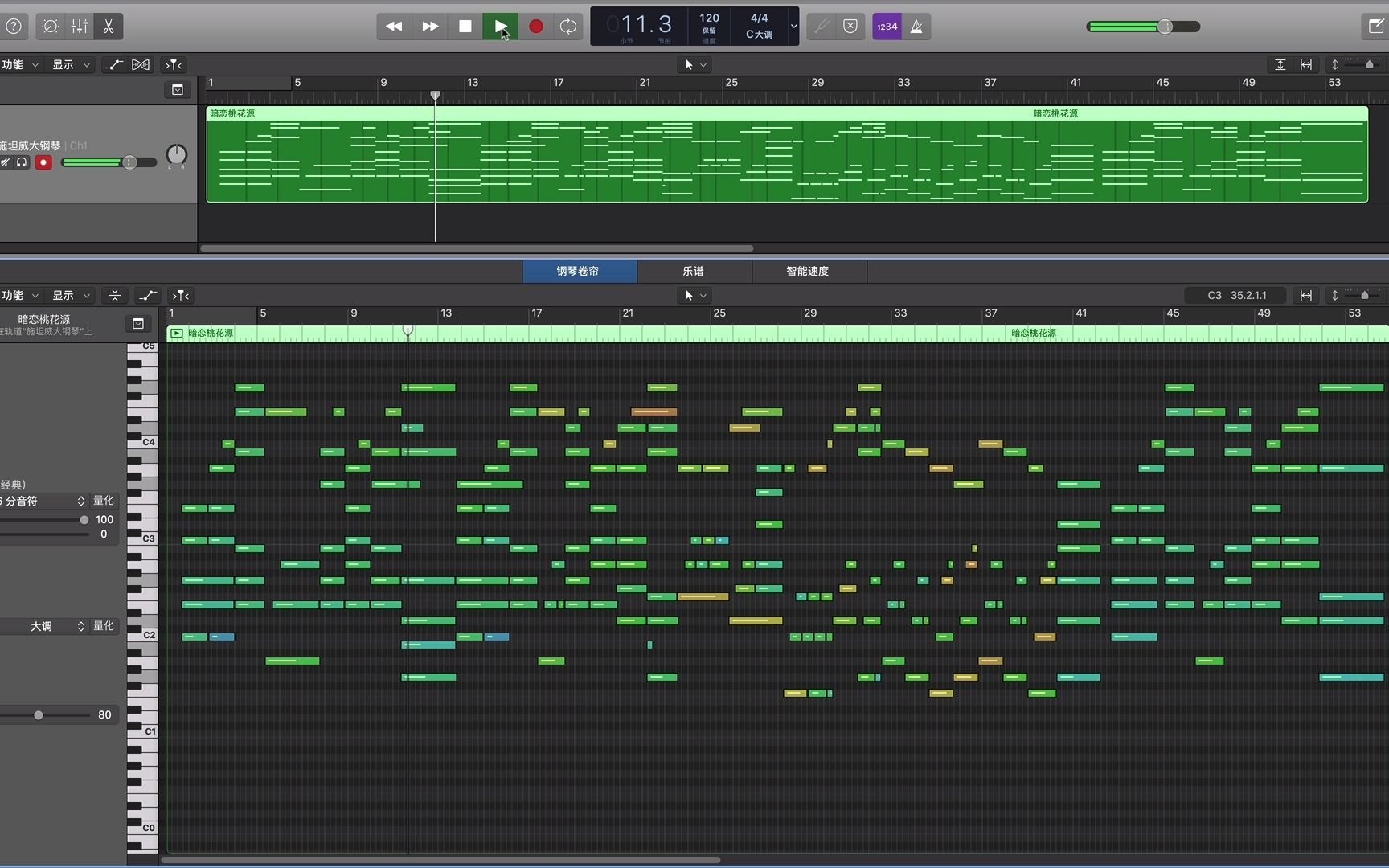Open the piano roll 显示 menu
This screenshot has height=868, width=1389.
click(x=71, y=295)
